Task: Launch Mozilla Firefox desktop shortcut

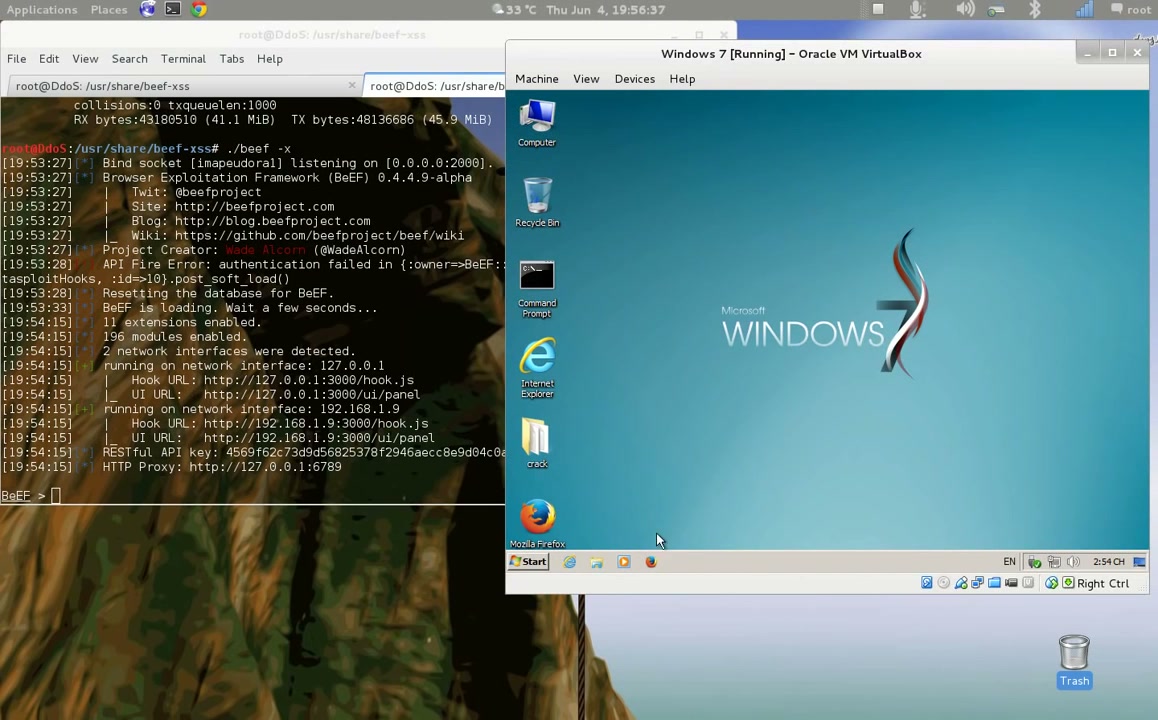Action: point(537,523)
